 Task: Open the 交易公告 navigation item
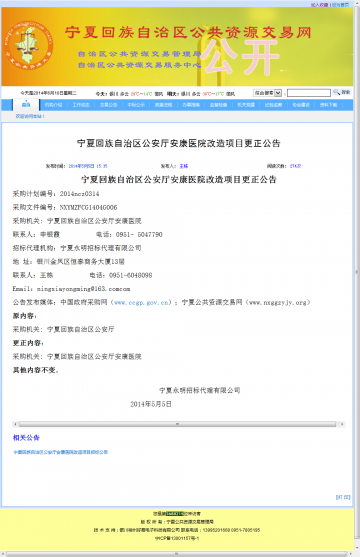click(x=108, y=105)
